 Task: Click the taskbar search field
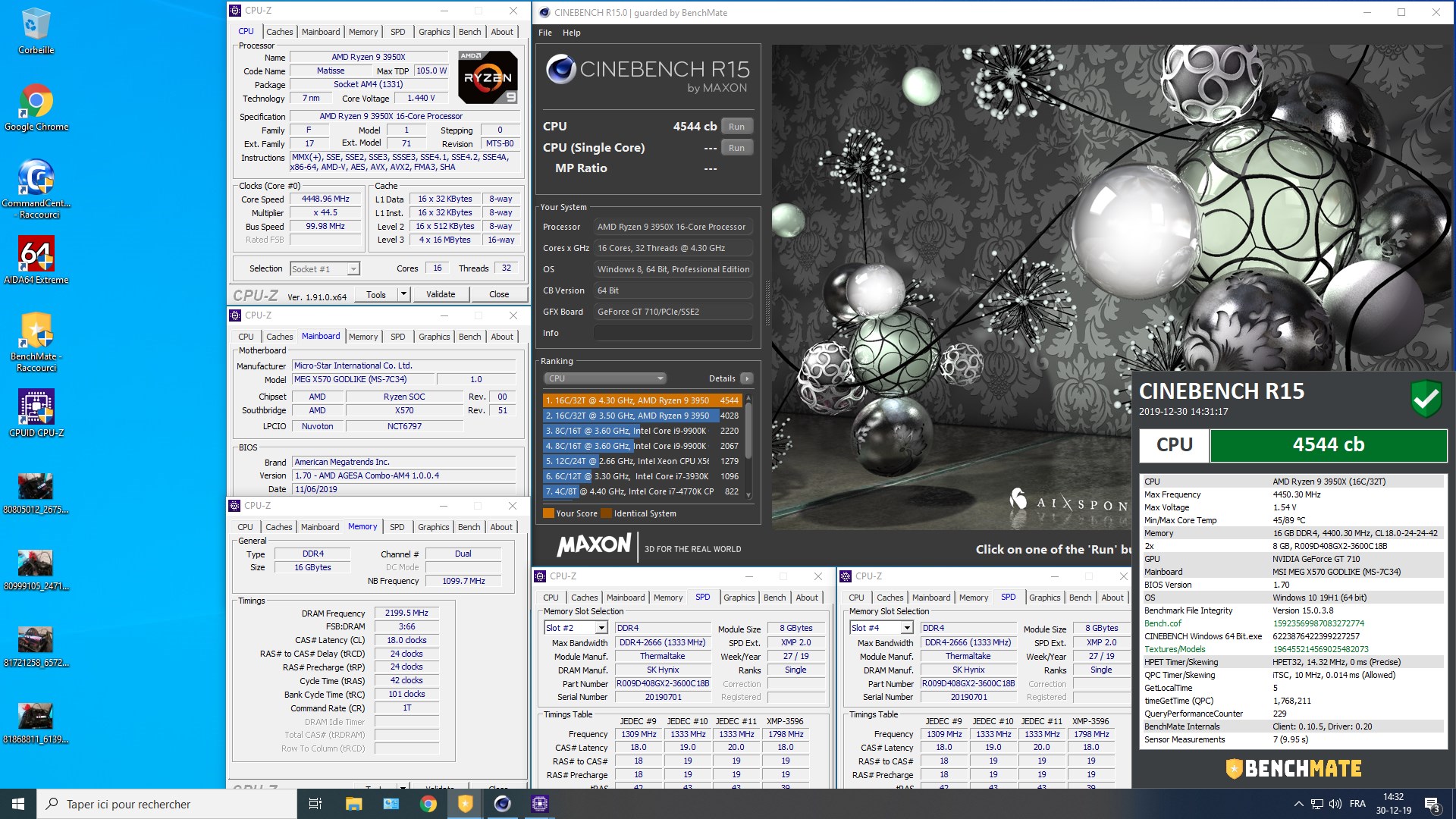(x=167, y=804)
